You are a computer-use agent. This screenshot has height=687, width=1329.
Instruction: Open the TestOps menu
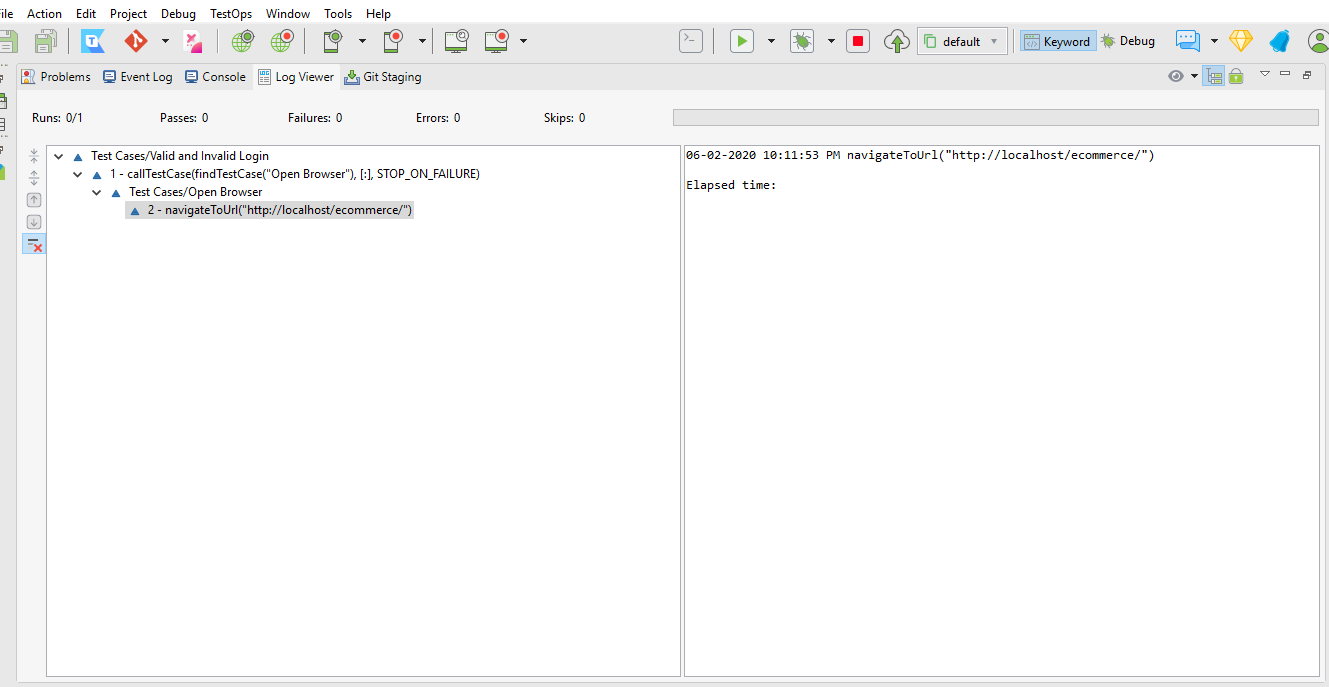click(231, 14)
